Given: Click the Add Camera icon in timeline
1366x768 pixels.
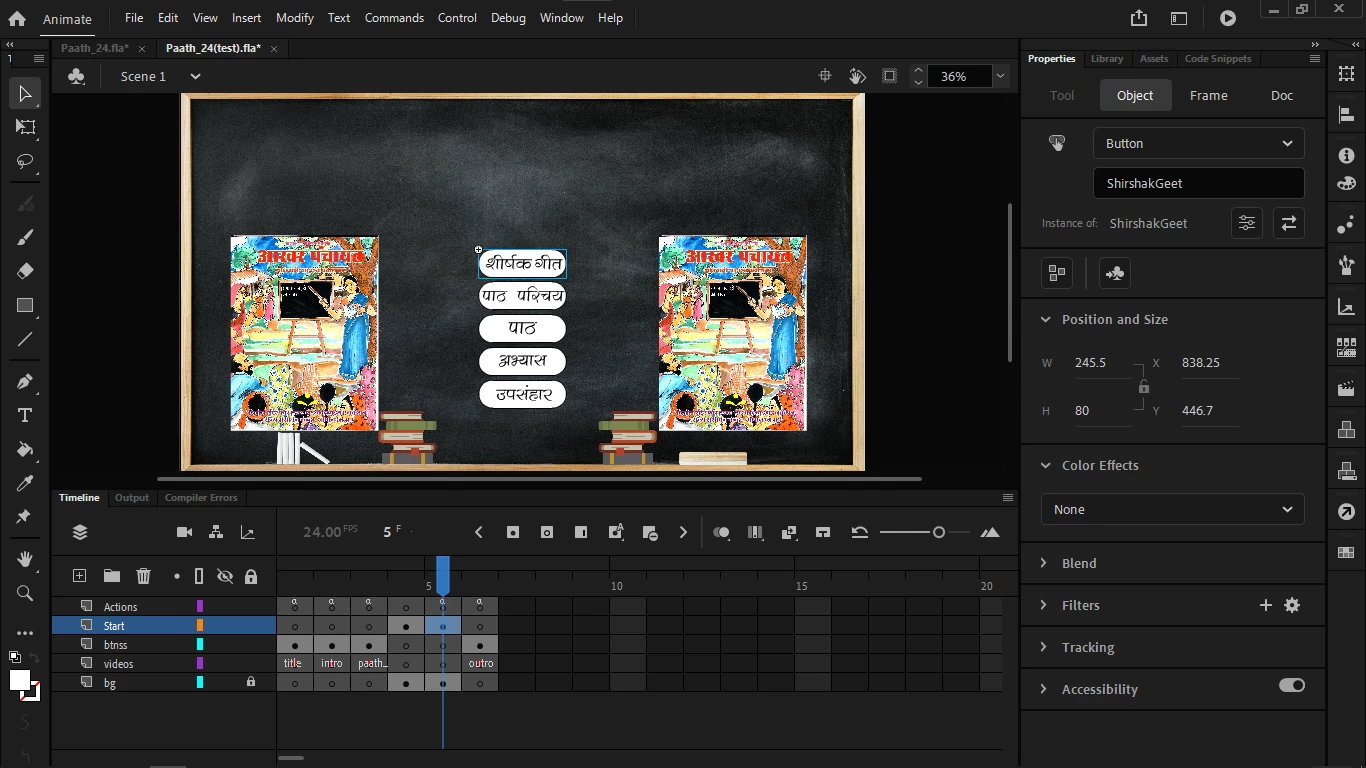Looking at the screenshot, I should [184, 533].
